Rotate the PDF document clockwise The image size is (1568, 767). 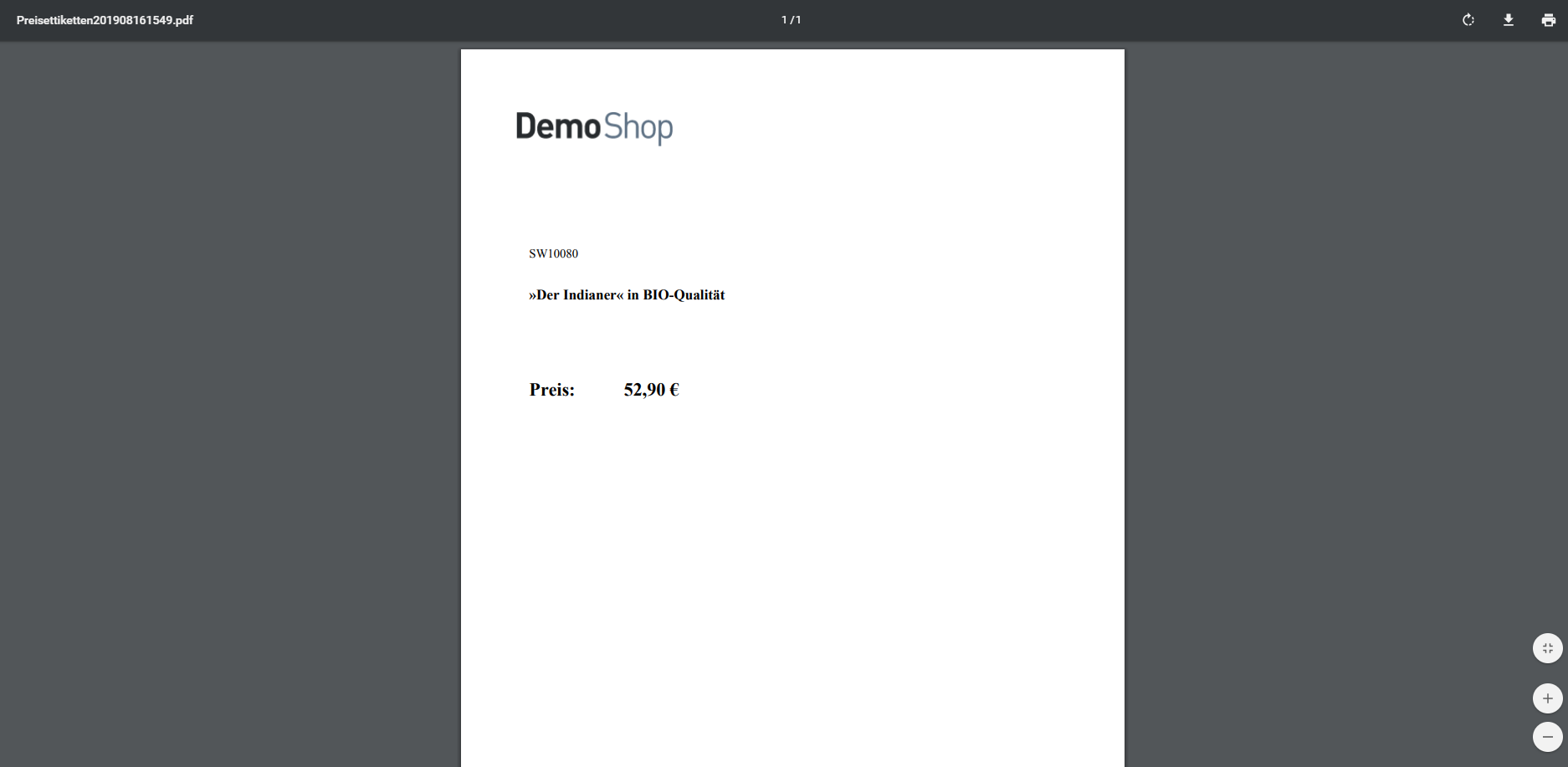tap(1468, 20)
